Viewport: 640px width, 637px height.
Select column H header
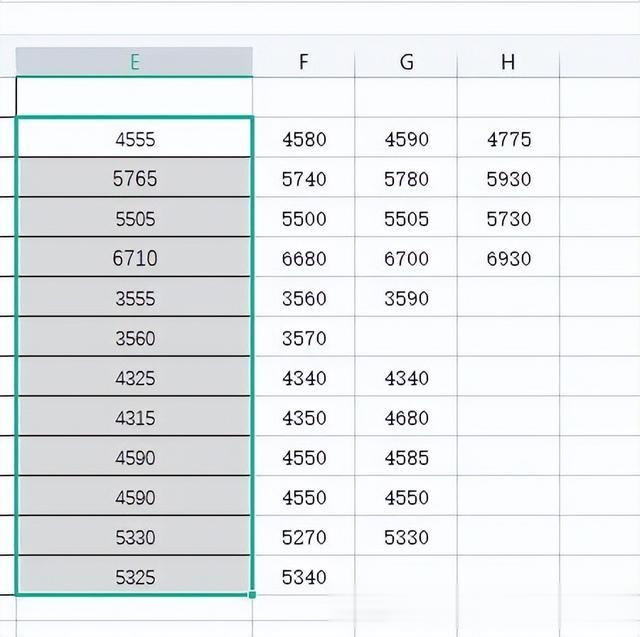click(508, 62)
